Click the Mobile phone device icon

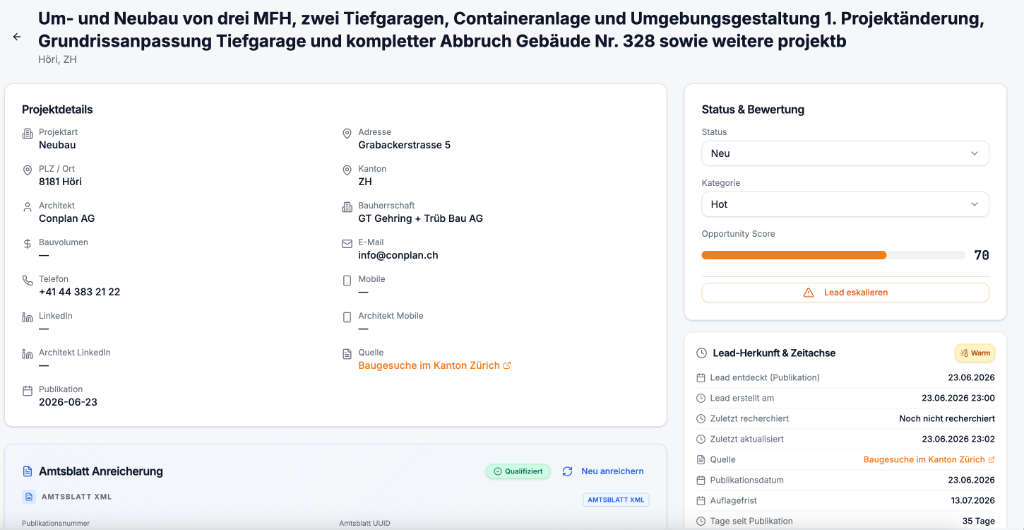coord(347,281)
